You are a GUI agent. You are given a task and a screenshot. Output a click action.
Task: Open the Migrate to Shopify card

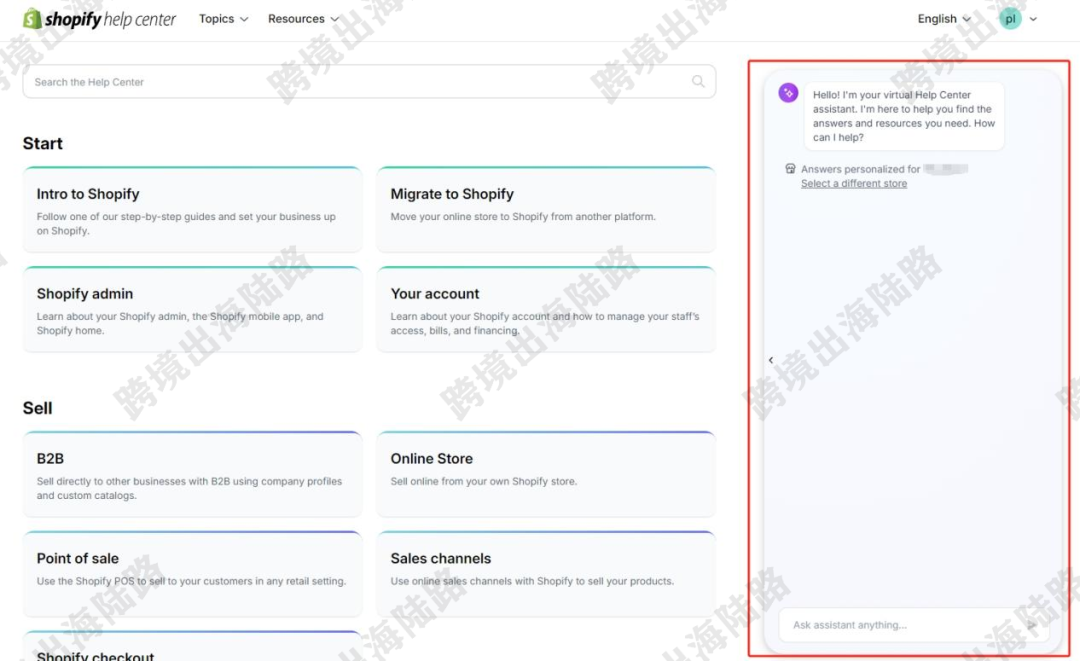coord(546,210)
